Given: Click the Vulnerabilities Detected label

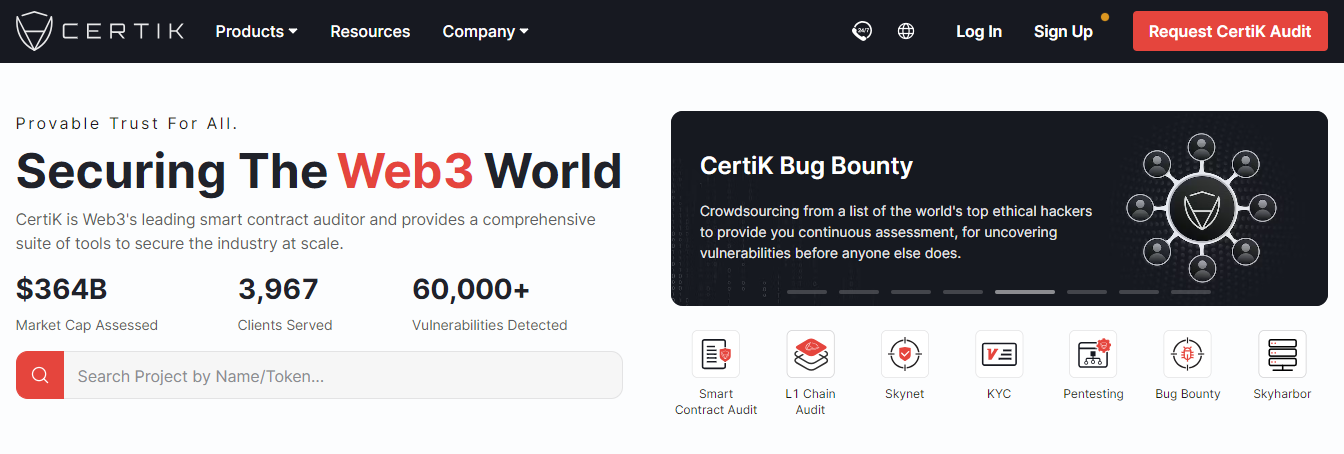Looking at the screenshot, I should pos(490,325).
